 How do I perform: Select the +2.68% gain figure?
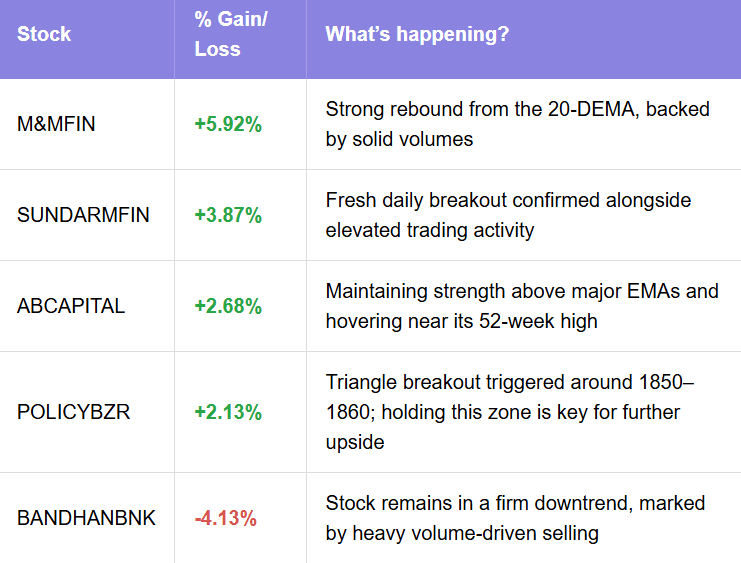click(x=228, y=306)
